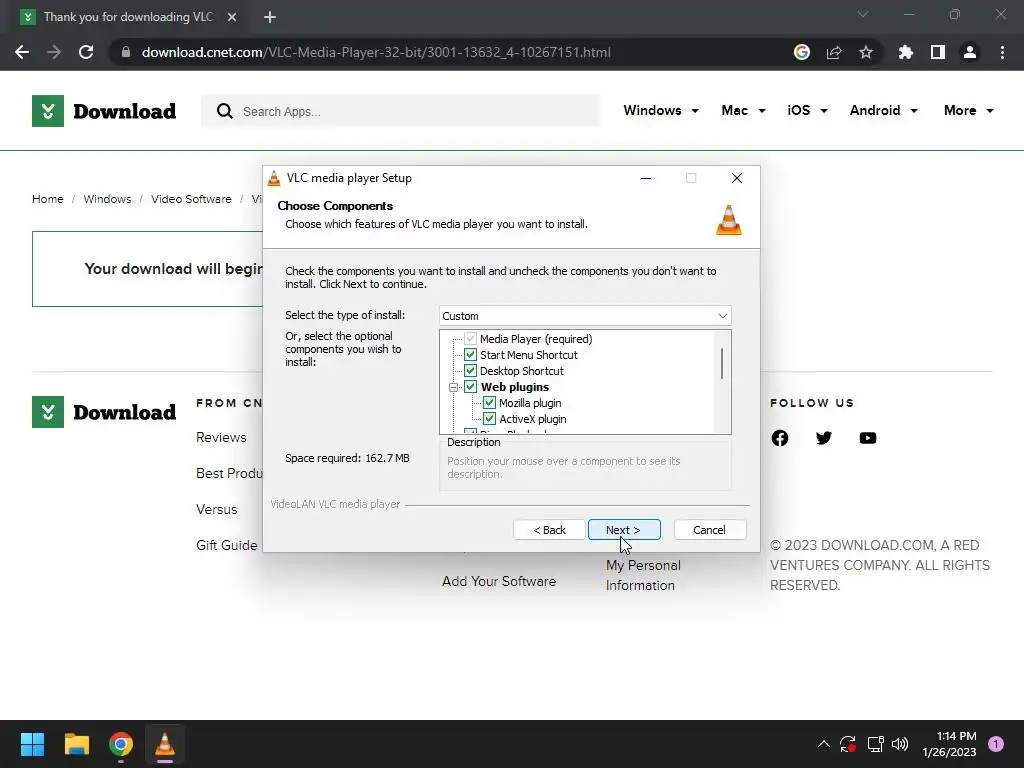Open the My Personal Information link
Viewport: 1024px width, 768px height.
(x=643, y=575)
